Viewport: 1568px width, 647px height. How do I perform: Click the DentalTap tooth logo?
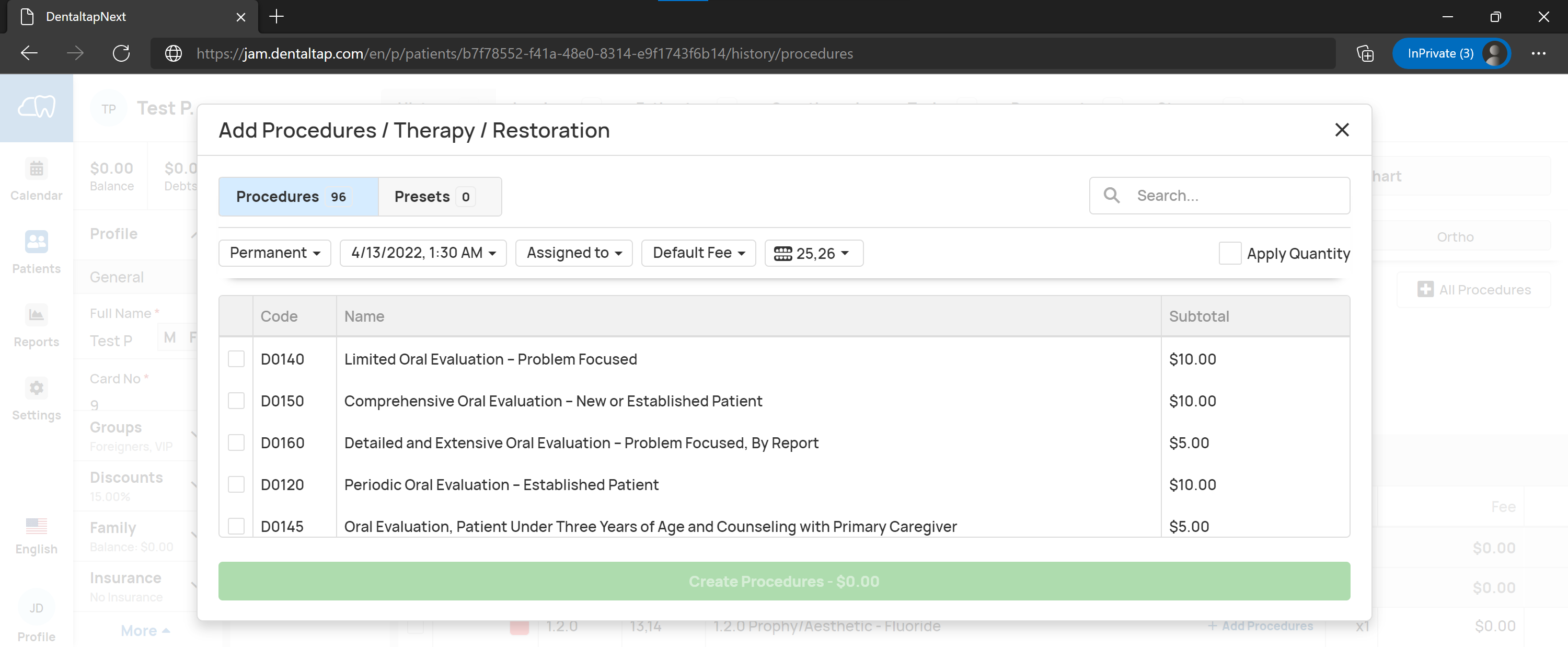pyautogui.click(x=37, y=108)
